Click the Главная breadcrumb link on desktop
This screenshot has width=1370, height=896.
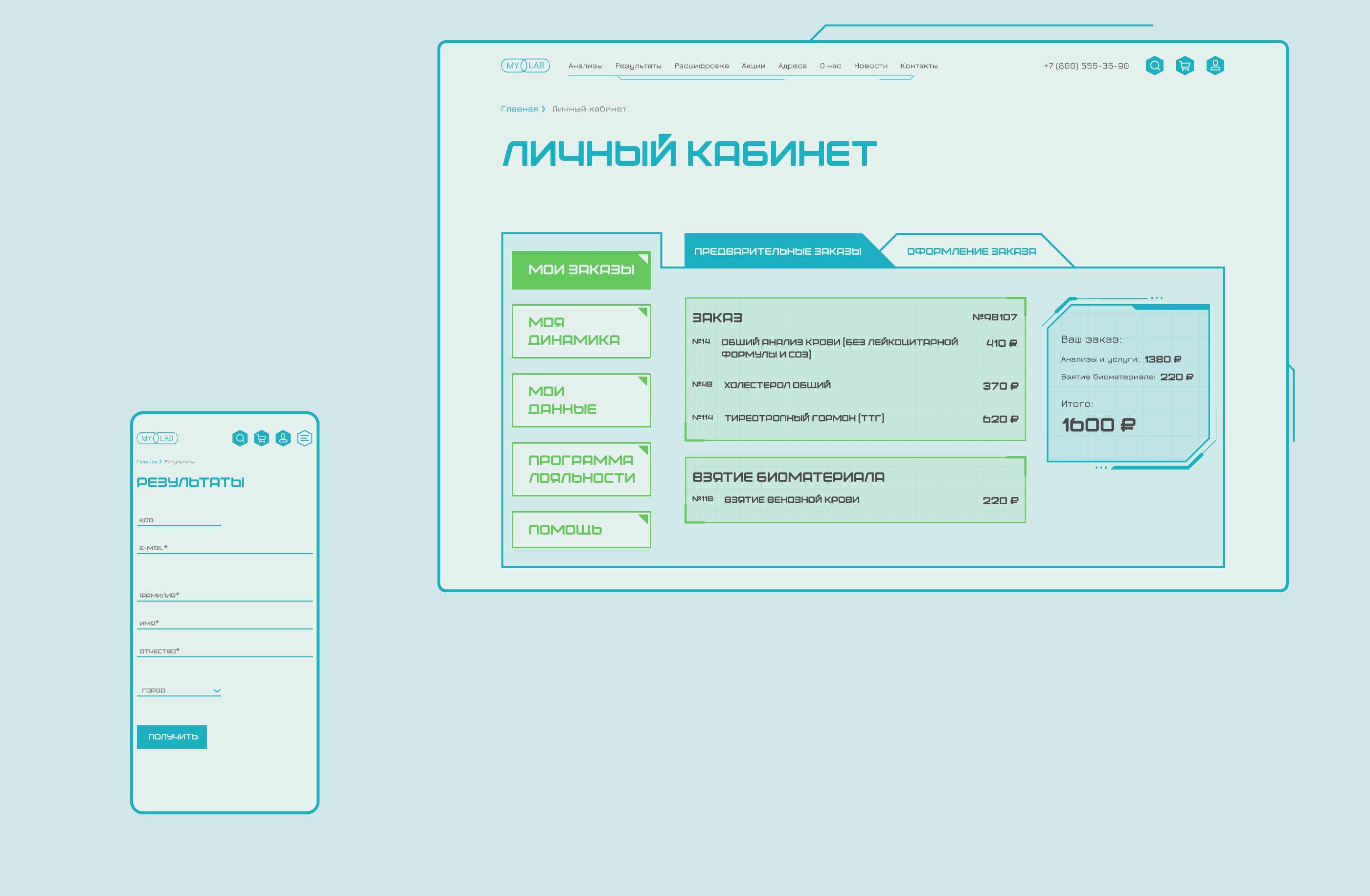coord(519,109)
